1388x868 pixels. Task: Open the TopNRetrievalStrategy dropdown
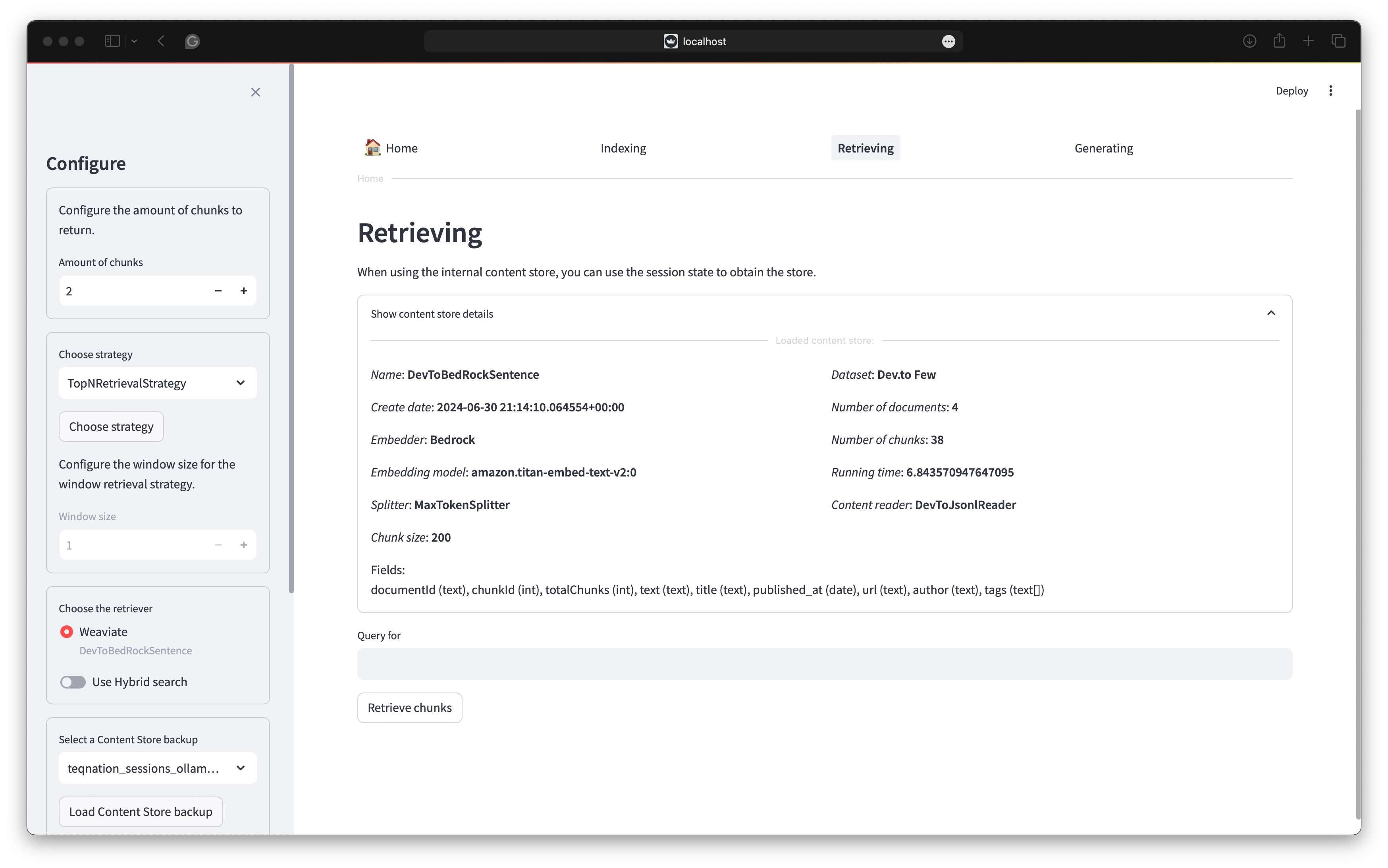157,383
